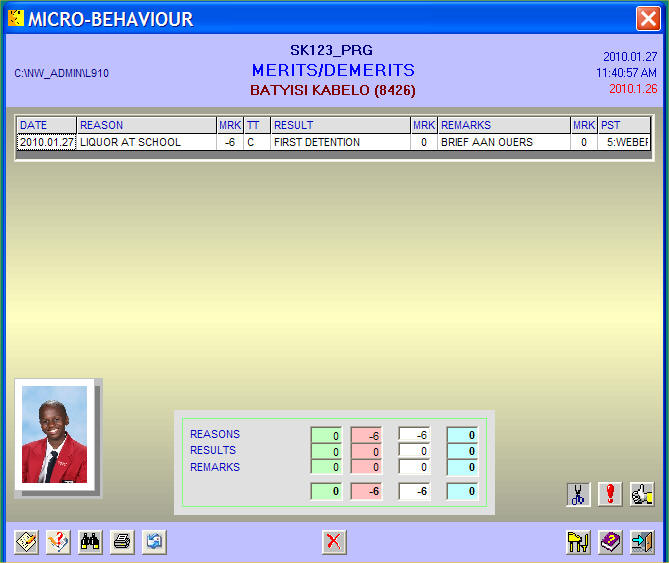Viewport: 669px width, 563px height.
Task: Click the LIQUOR AT SCHOOL reason cell
Action: (146, 143)
